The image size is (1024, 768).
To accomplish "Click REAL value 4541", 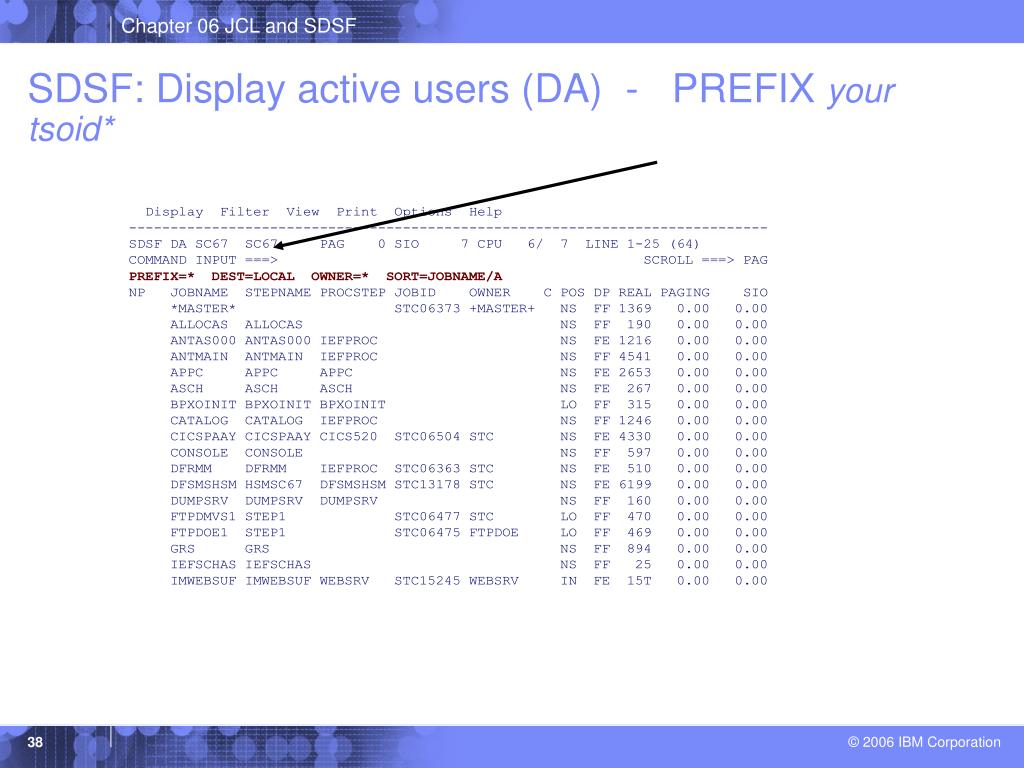I will [635, 357].
